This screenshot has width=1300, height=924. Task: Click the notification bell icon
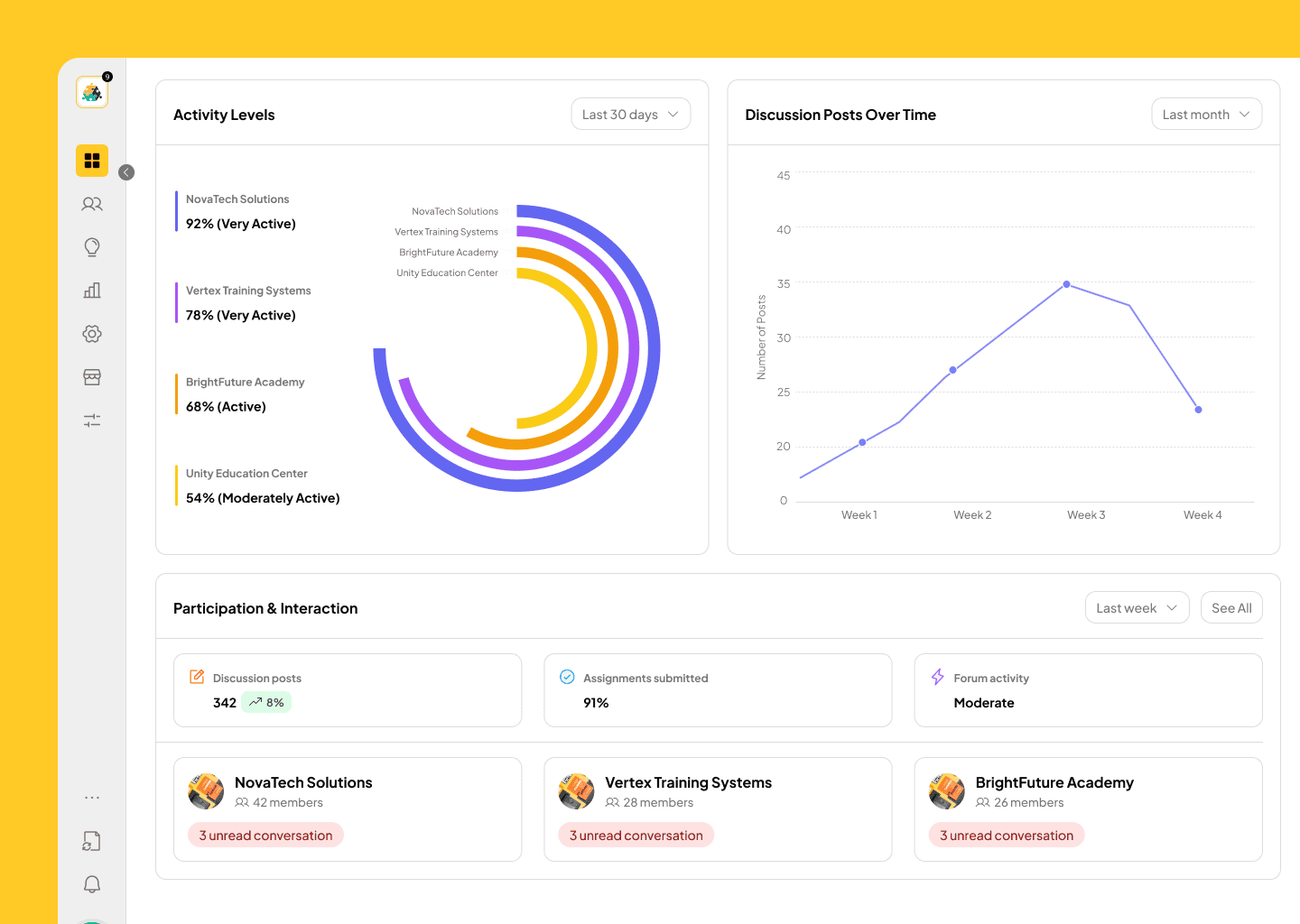point(92,884)
